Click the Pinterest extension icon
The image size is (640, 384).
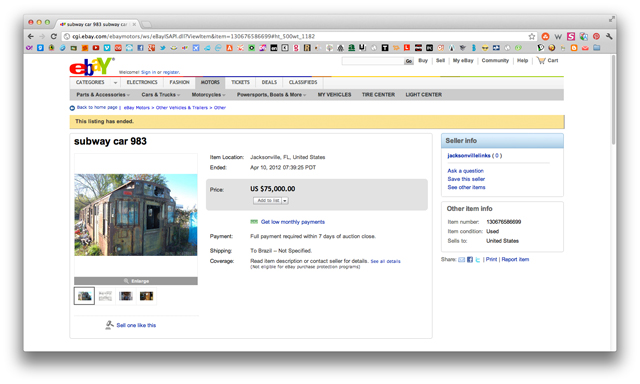pyautogui.click(x=596, y=36)
